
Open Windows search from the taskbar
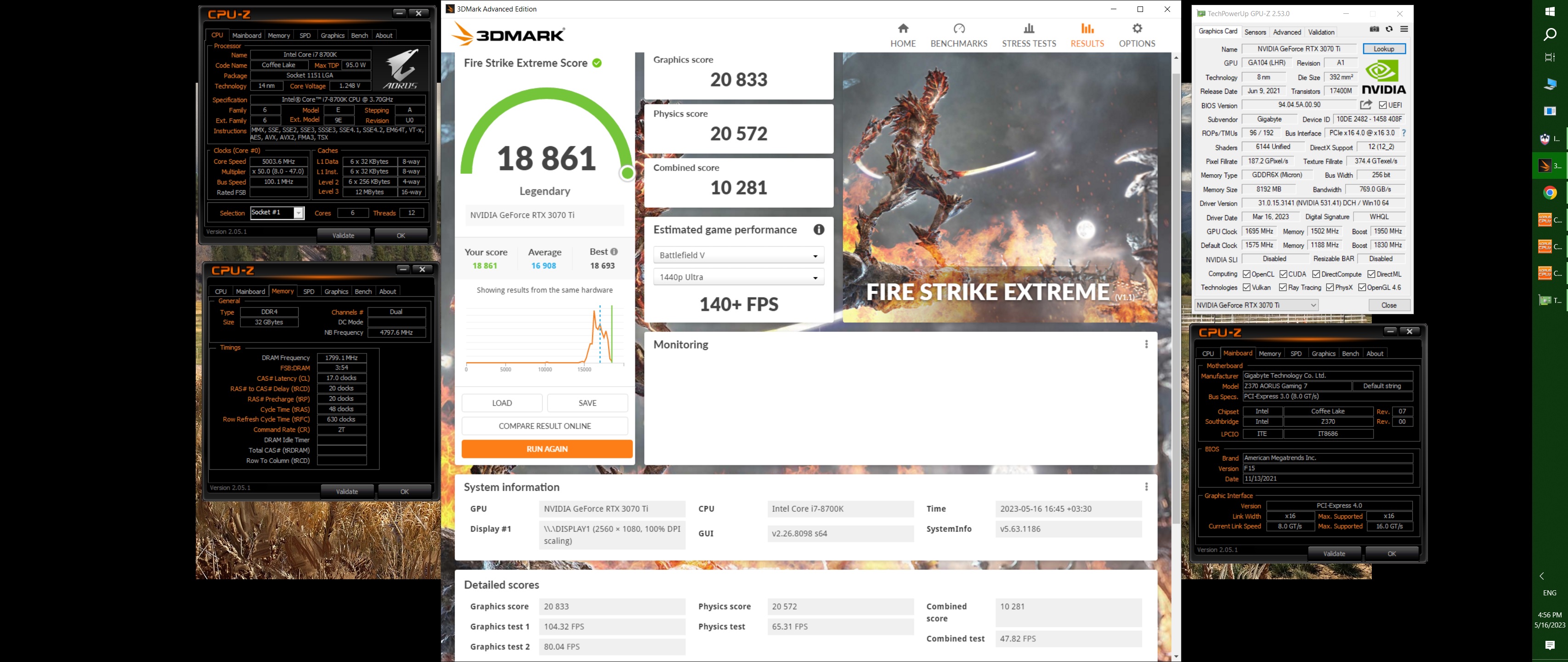click(x=1550, y=35)
